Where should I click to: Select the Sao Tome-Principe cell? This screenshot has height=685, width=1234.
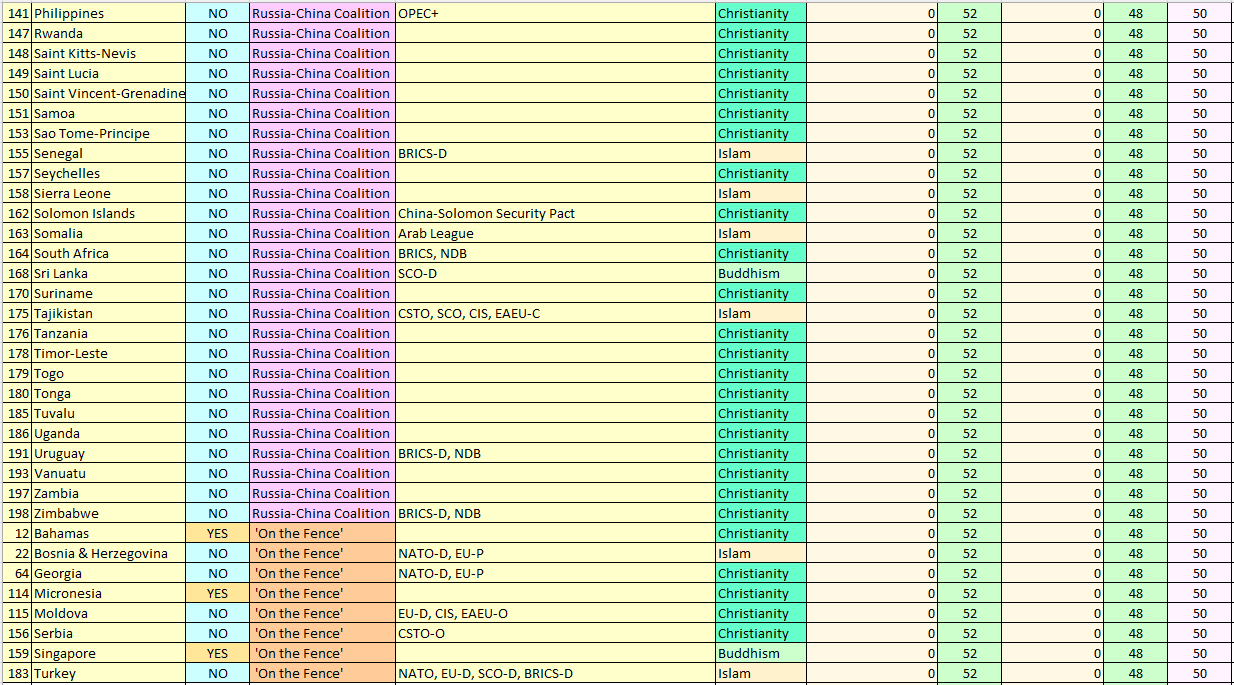(x=109, y=134)
